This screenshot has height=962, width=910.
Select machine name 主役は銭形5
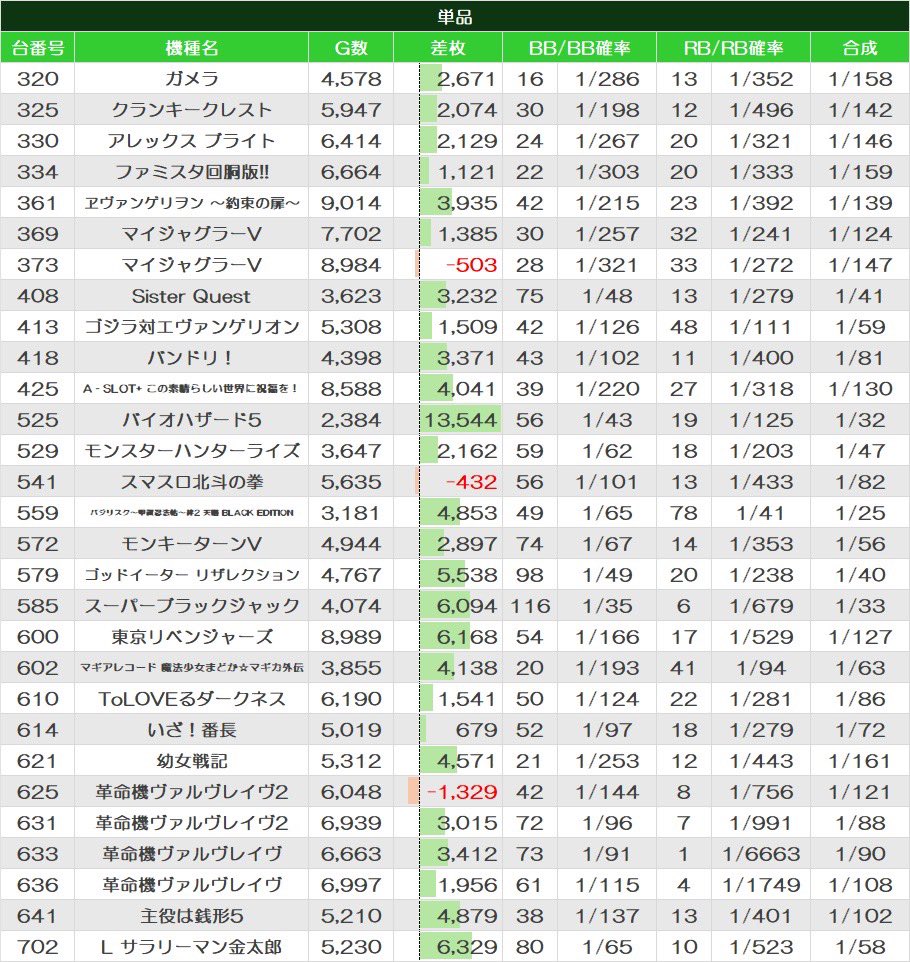coord(191,915)
